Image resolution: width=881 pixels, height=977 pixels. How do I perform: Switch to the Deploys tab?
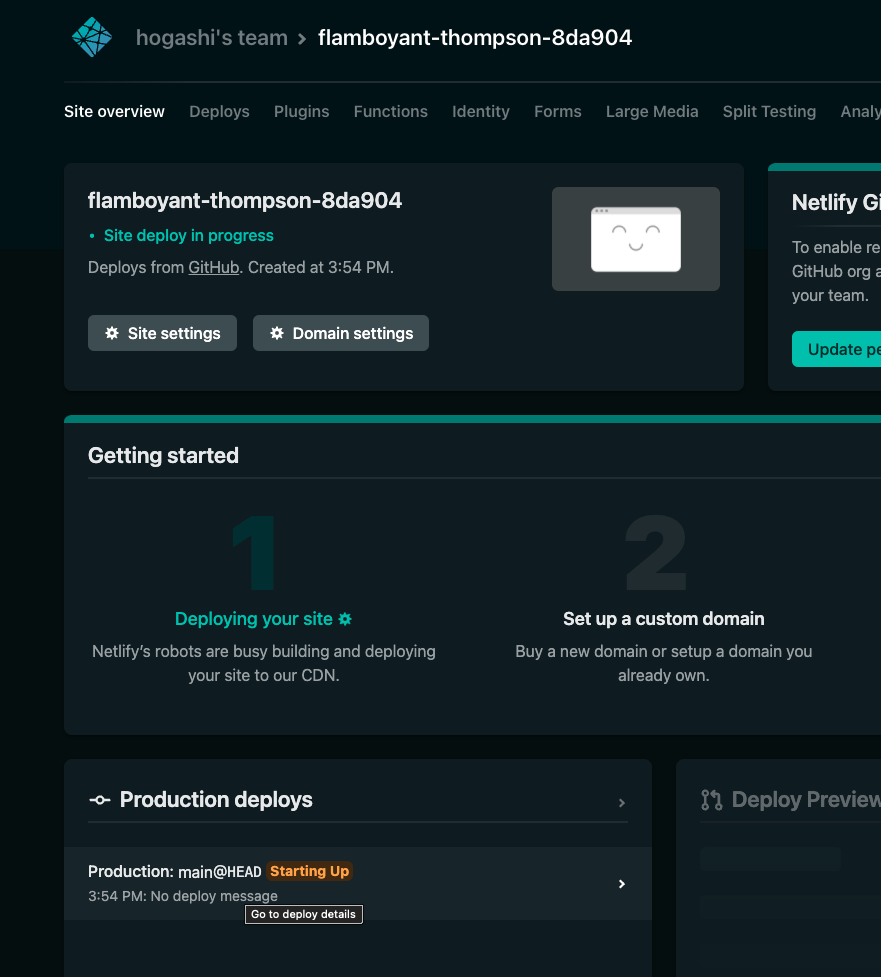(x=219, y=112)
